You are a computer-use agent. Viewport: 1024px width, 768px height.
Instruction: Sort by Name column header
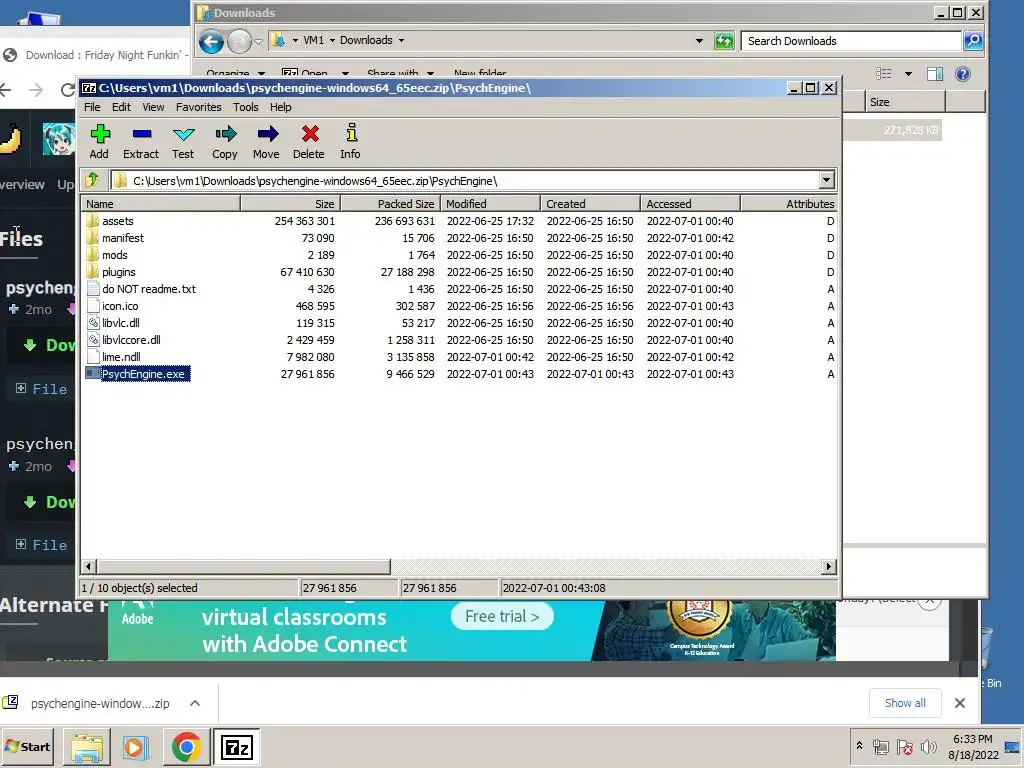coord(161,204)
